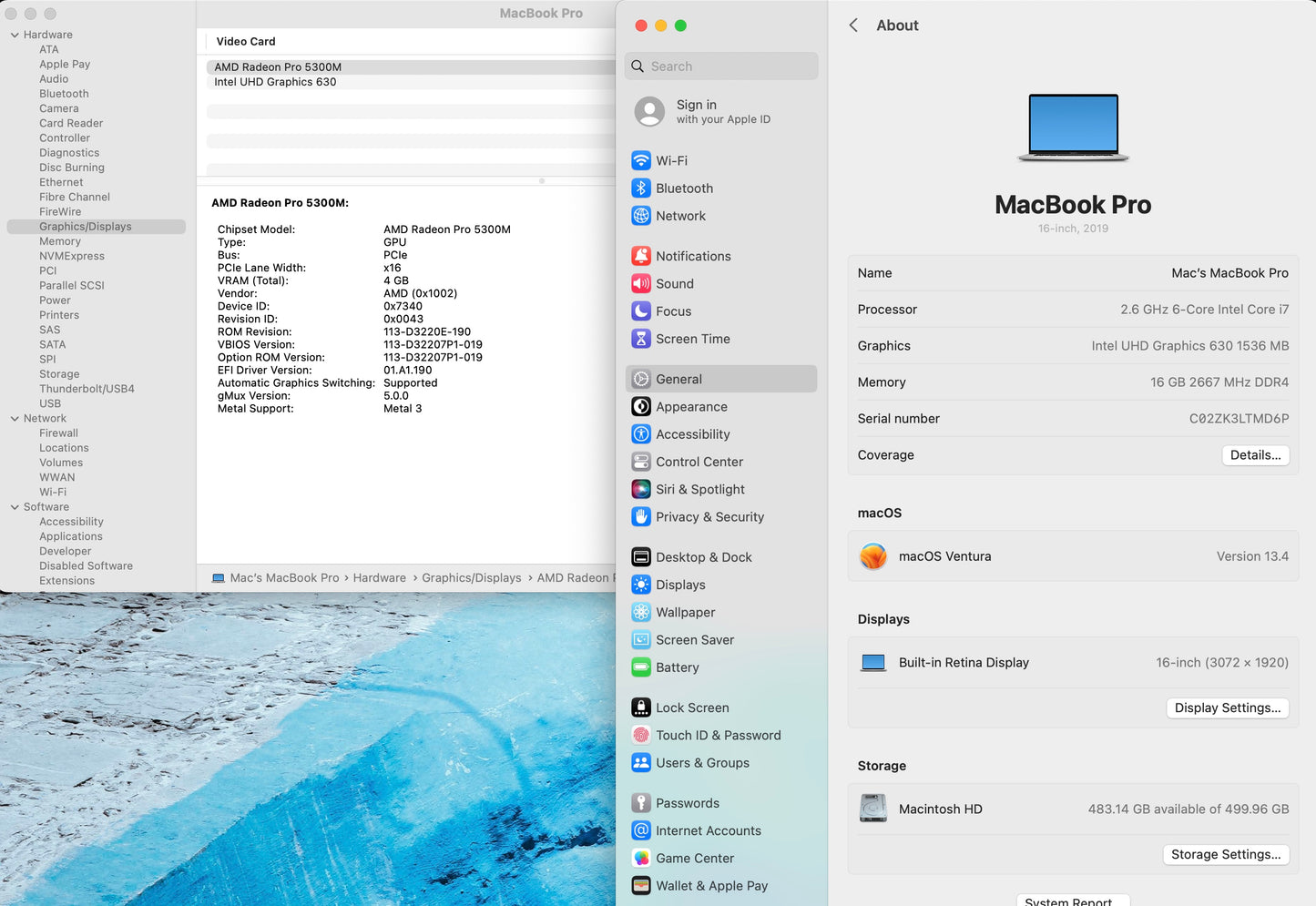Click the Bluetooth icon in Settings sidebar
Image resolution: width=1316 pixels, height=906 pixels.
click(641, 188)
